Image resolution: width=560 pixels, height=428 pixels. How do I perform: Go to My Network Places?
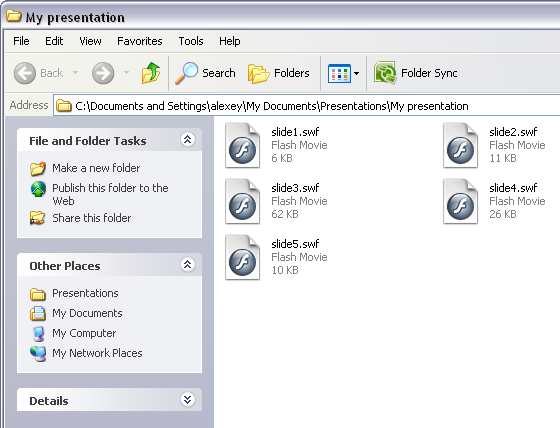tap(97, 353)
